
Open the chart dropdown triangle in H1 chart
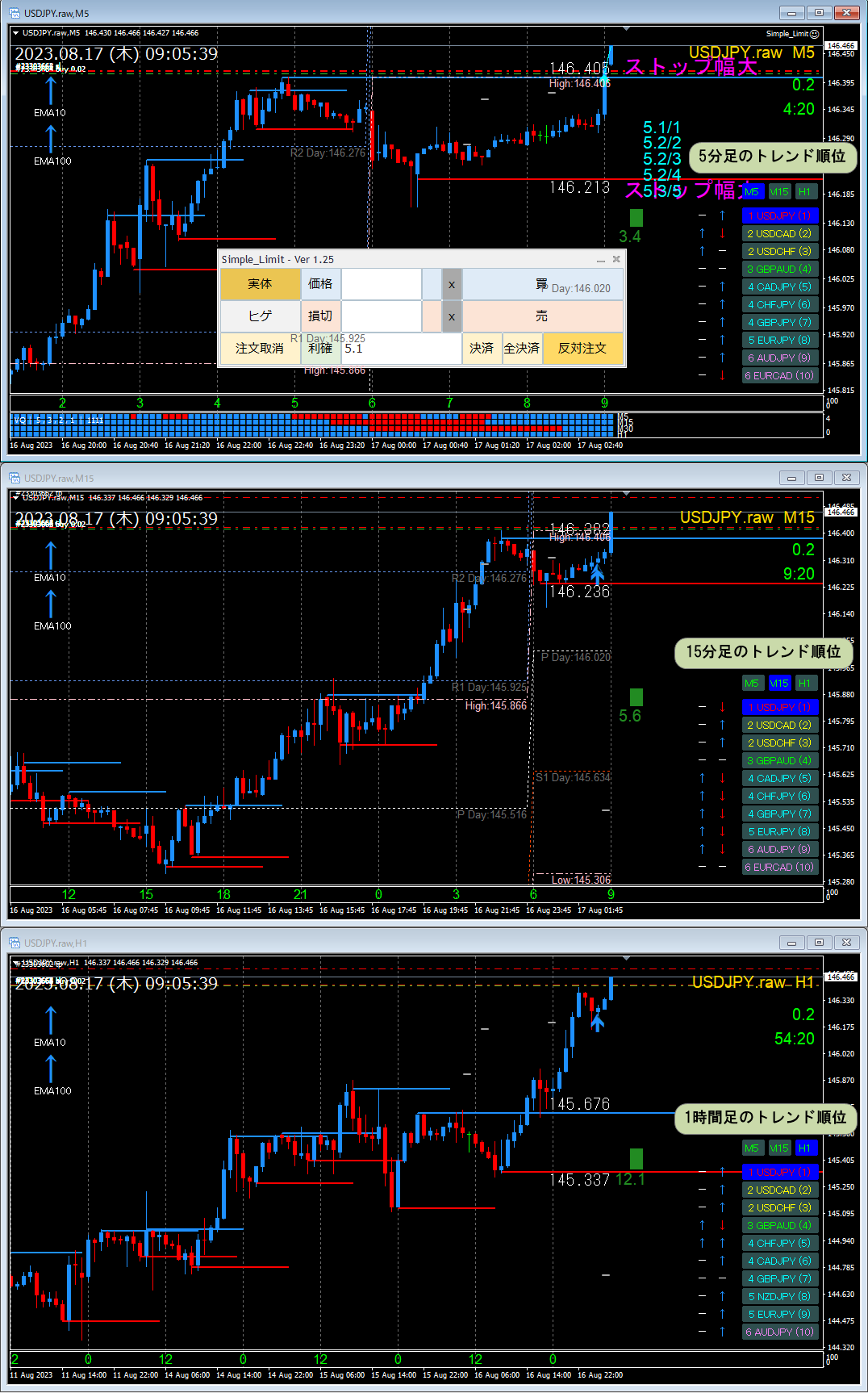pyautogui.click(x=15, y=963)
